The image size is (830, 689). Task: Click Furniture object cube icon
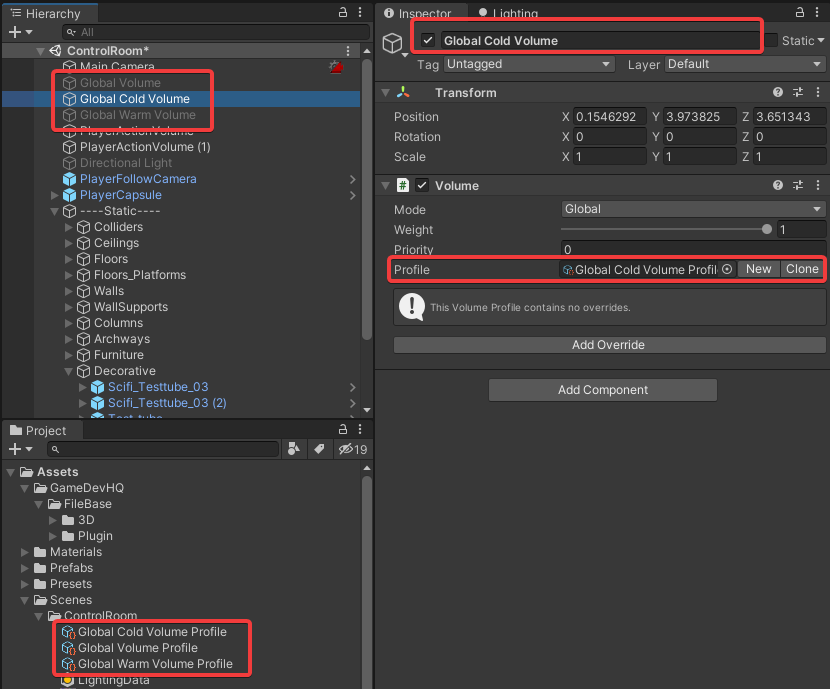84,355
